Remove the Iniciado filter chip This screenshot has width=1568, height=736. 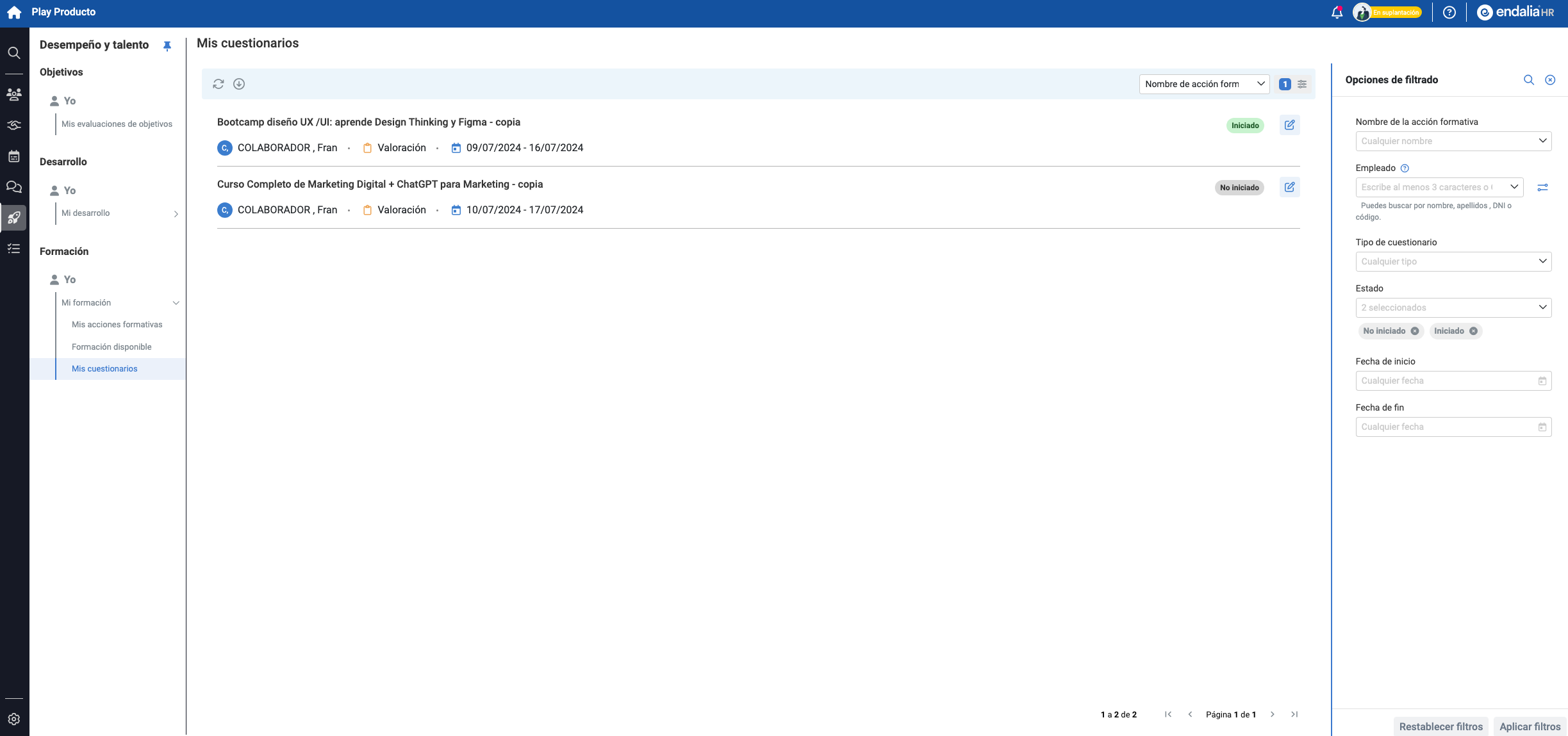(1474, 331)
